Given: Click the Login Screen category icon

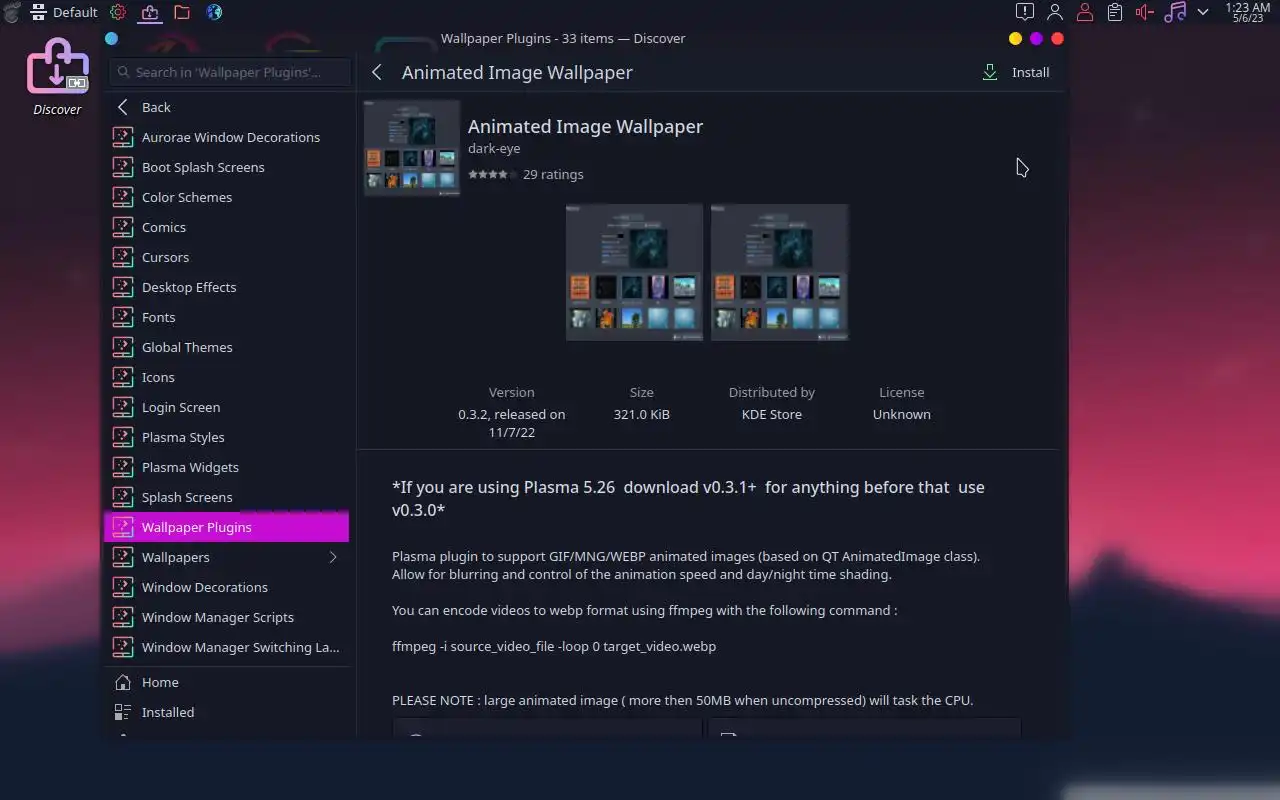Looking at the screenshot, I should [x=123, y=407].
